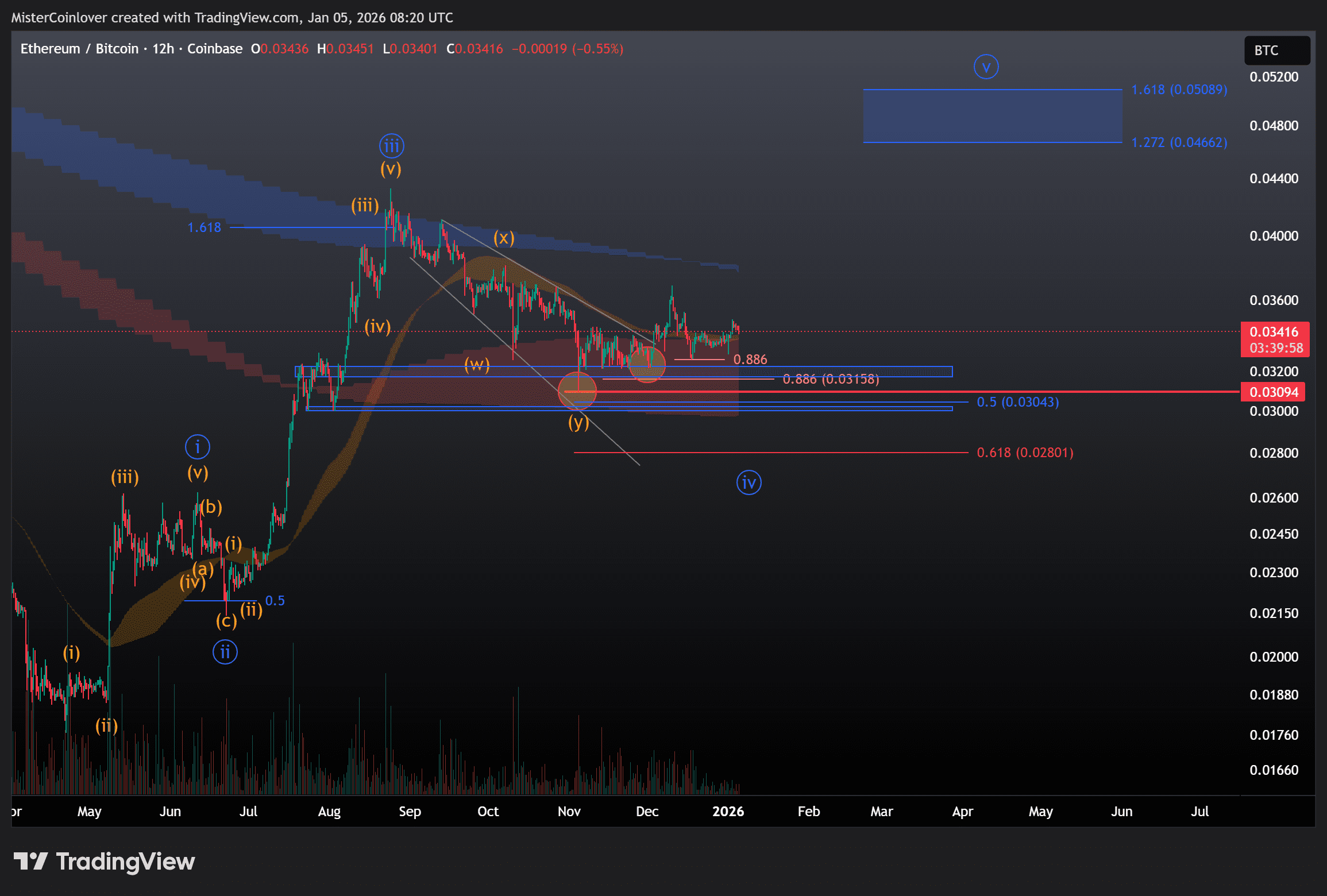Select the large red circle marker near November low
1327x896 pixels.
577,391
